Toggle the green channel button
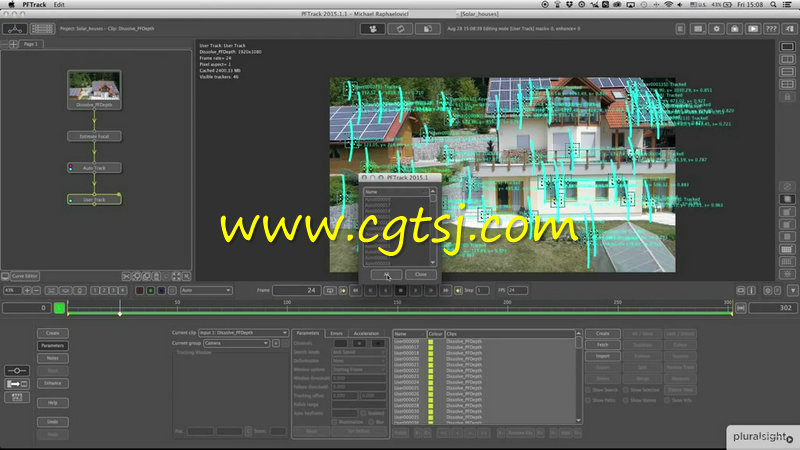Viewport: 800px width, 450px height. (x=151, y=290)
